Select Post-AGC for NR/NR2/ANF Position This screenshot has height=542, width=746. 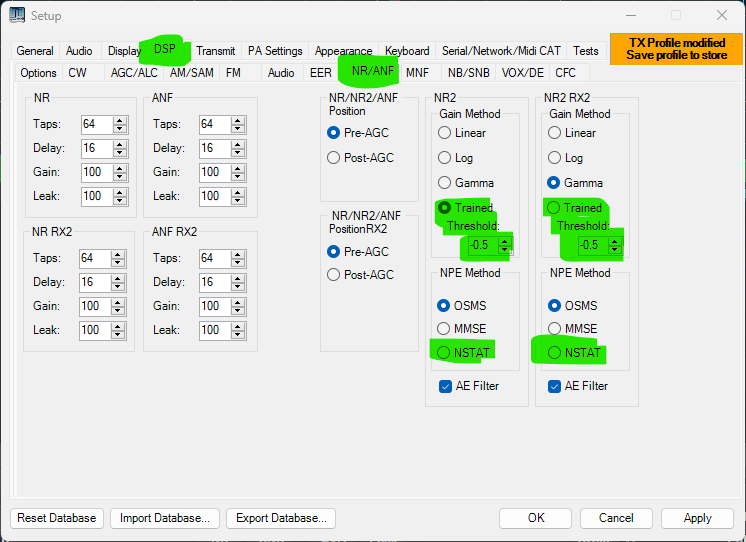[x=334, y=157]
